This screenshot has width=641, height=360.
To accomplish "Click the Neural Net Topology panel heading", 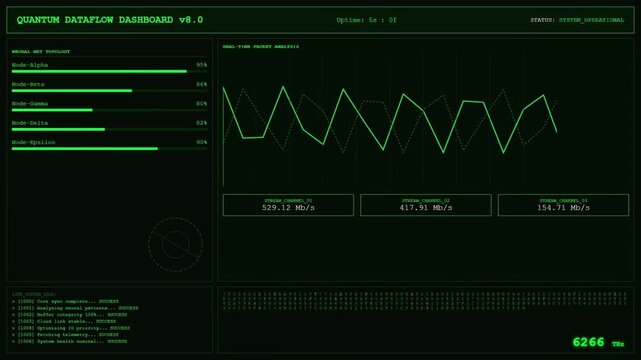I will 41,52.
